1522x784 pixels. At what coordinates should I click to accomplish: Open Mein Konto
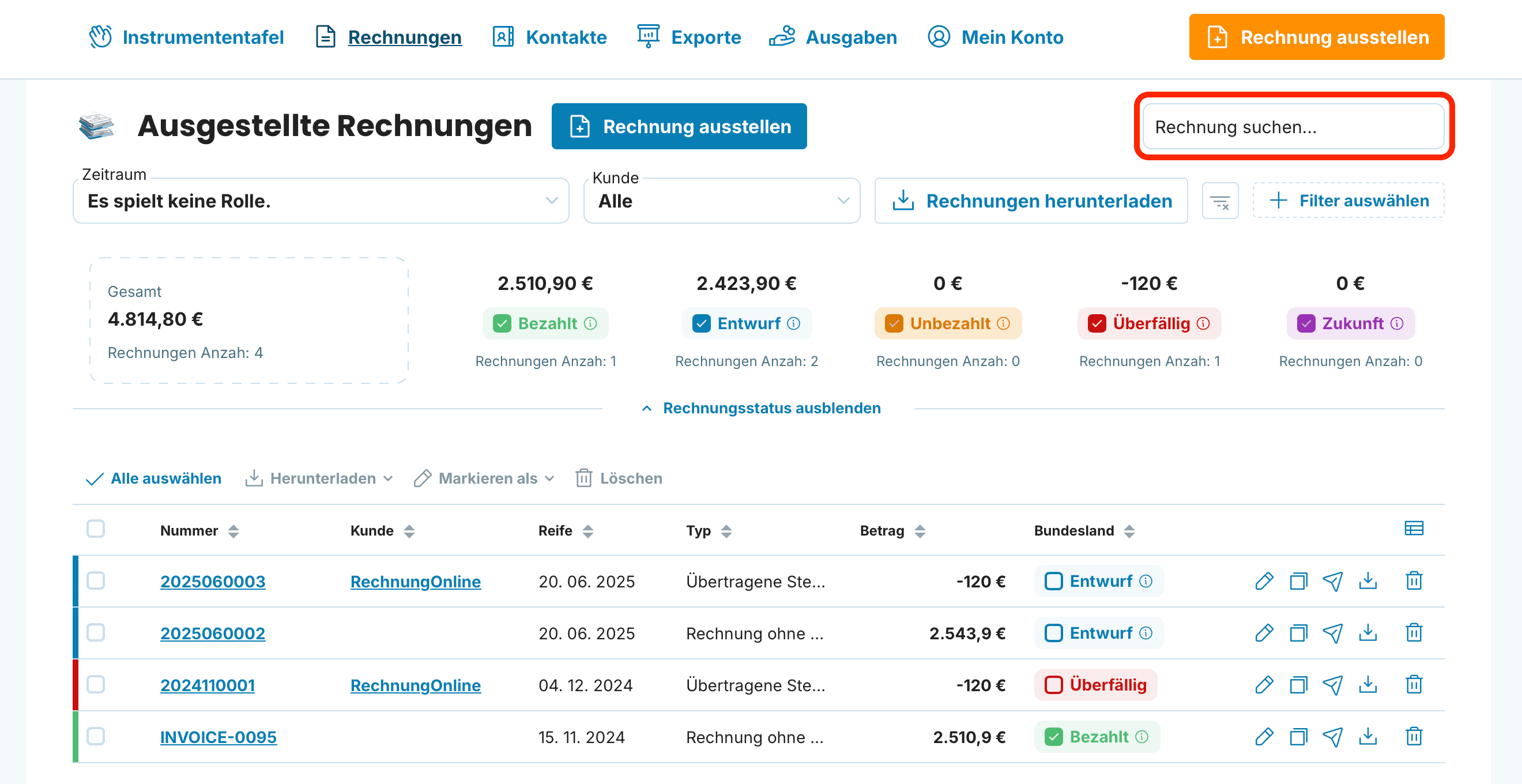(x=996, y=37)
